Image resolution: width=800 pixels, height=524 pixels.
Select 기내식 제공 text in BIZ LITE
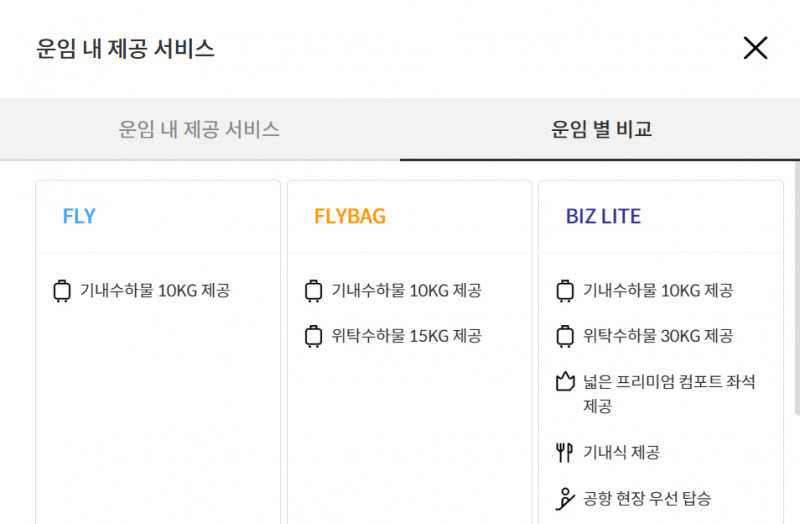(621, 452)
